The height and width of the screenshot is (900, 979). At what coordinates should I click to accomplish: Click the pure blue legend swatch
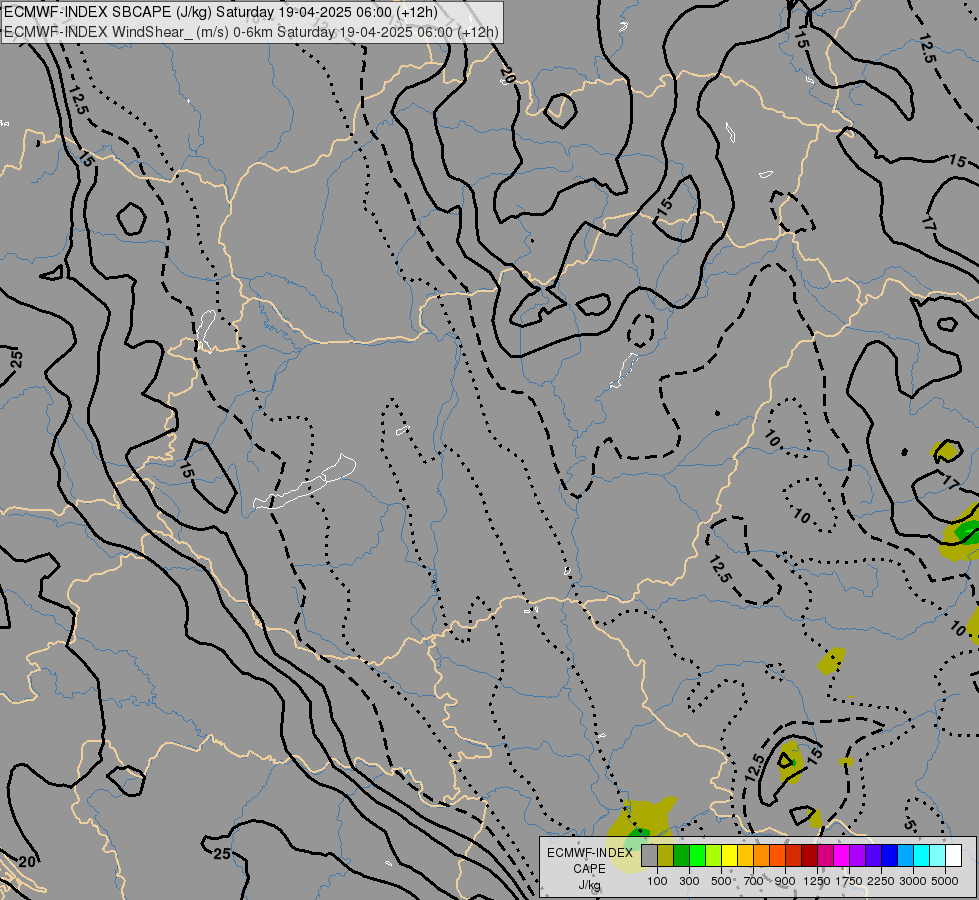[x=889, y=856]
